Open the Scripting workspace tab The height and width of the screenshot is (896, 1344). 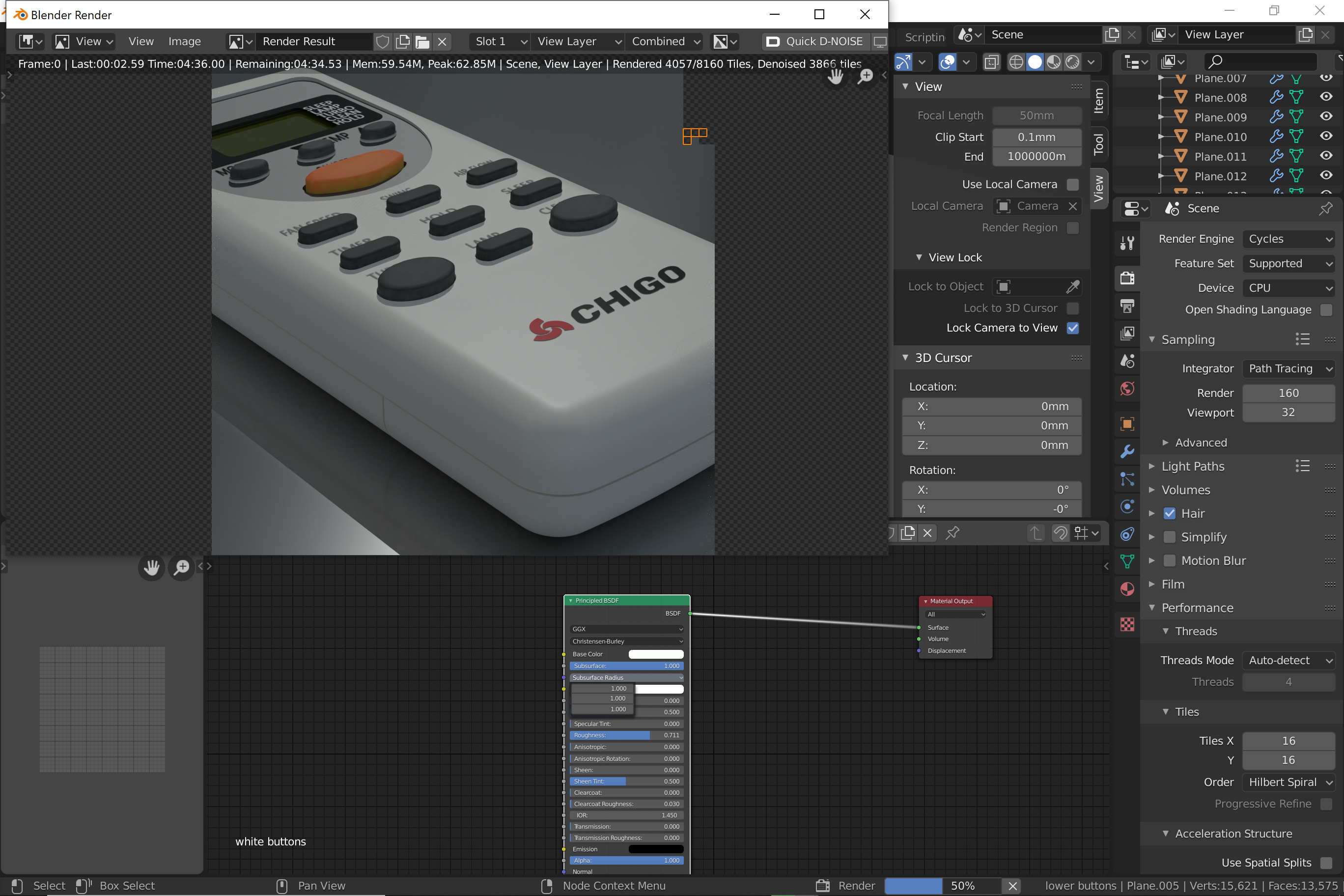(x=924, y=37)
